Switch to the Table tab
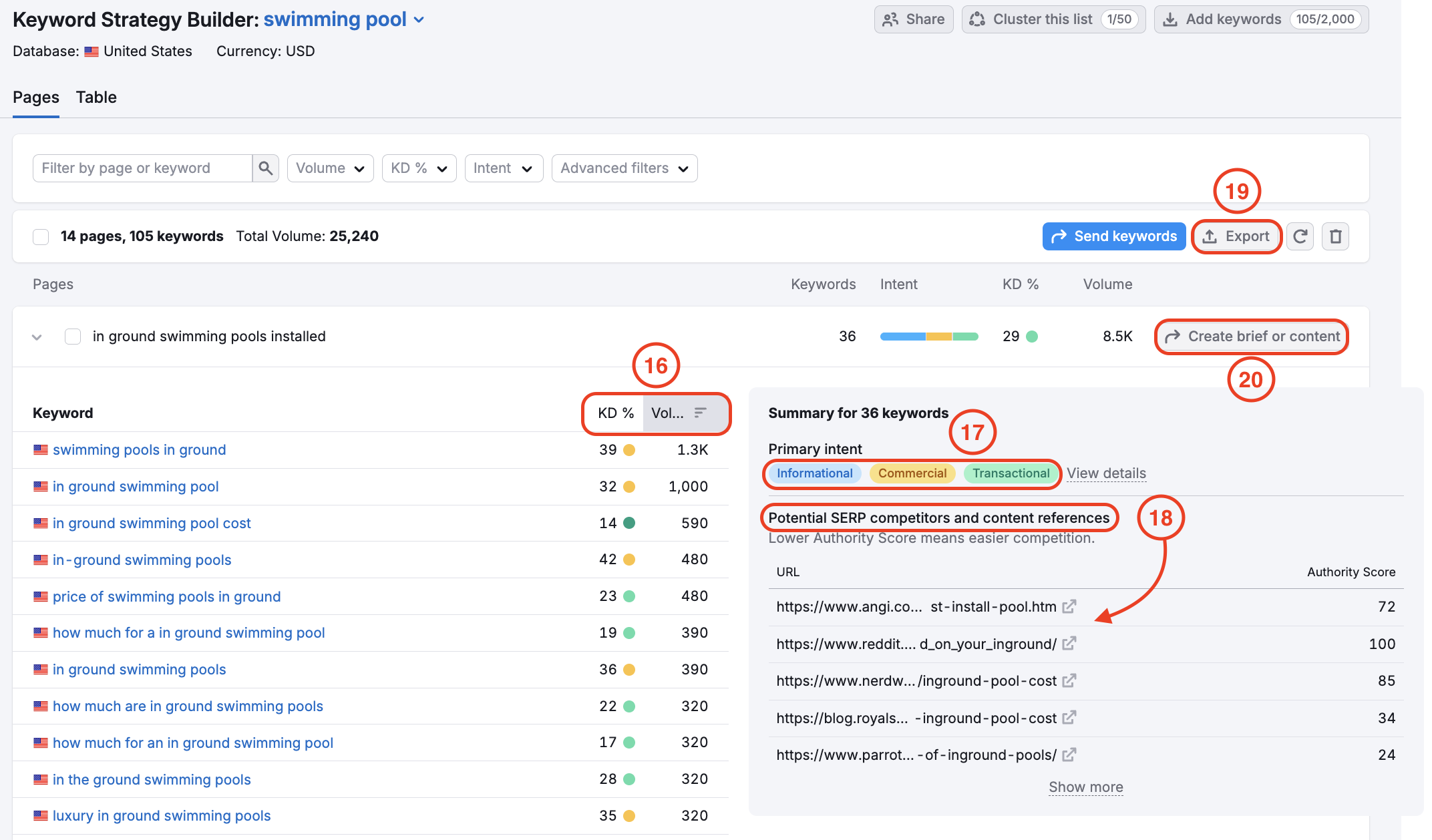 click(96, 97)
